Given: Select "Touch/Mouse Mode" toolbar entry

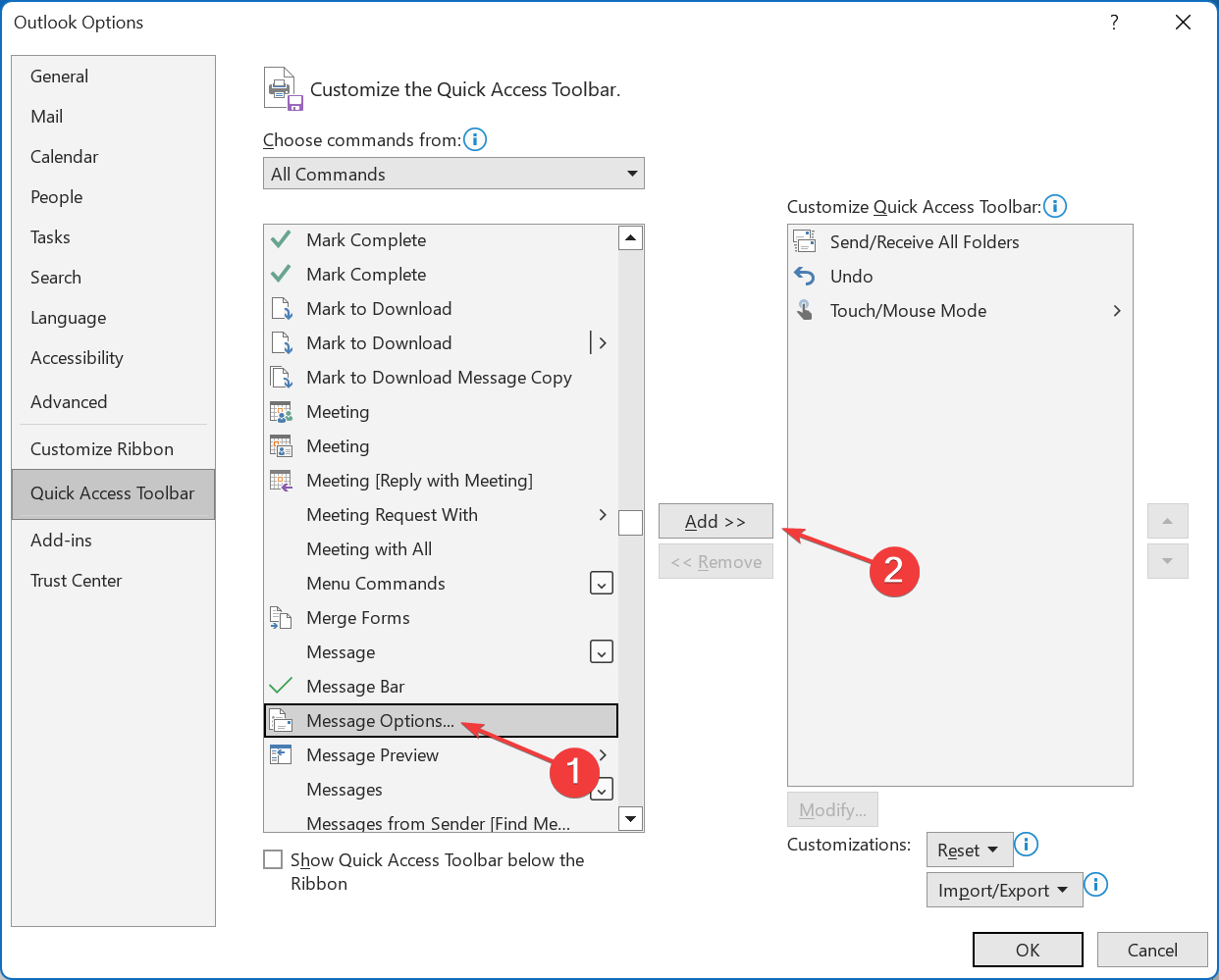Looking at the screenshot, I should pyautogui.click(x=960, y=310).
